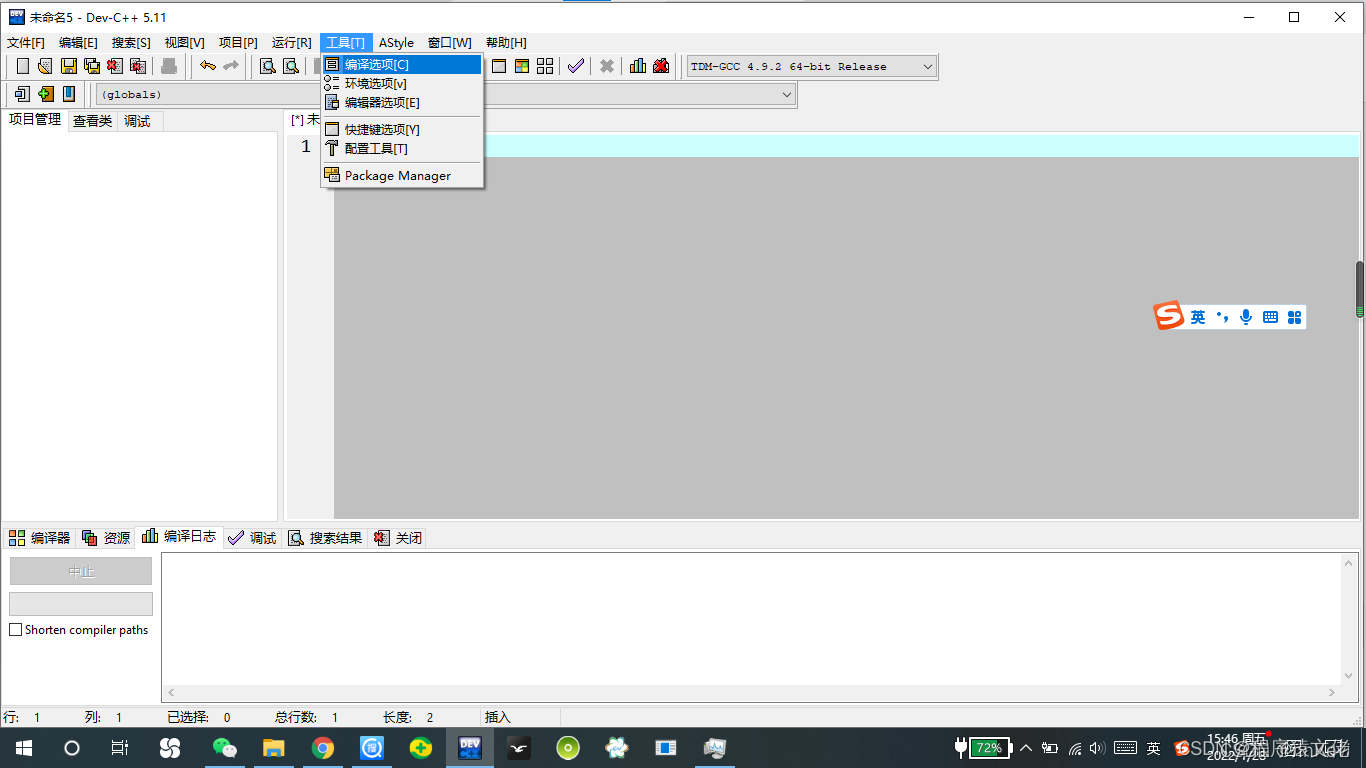This screenshot has width=1366, height=768.
Task: Open the IME toolbox grid icon
Action: pos(1294,317)
